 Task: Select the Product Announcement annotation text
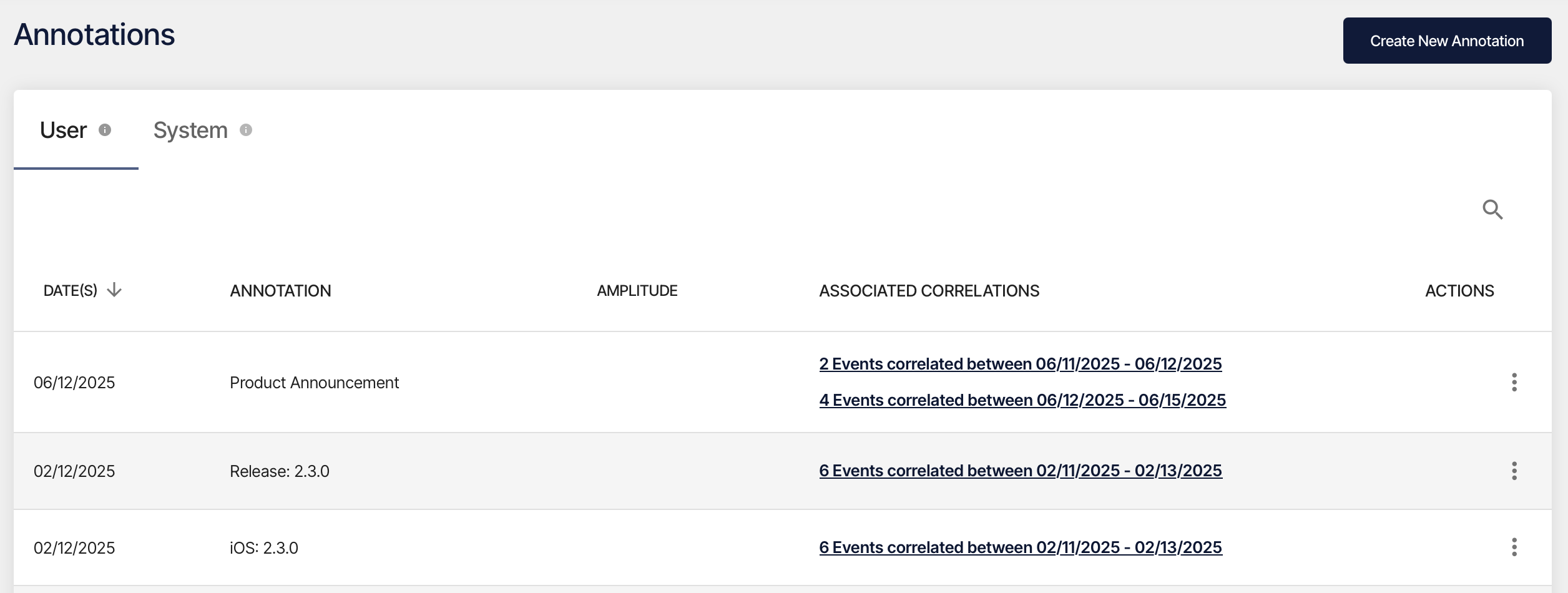314,383
